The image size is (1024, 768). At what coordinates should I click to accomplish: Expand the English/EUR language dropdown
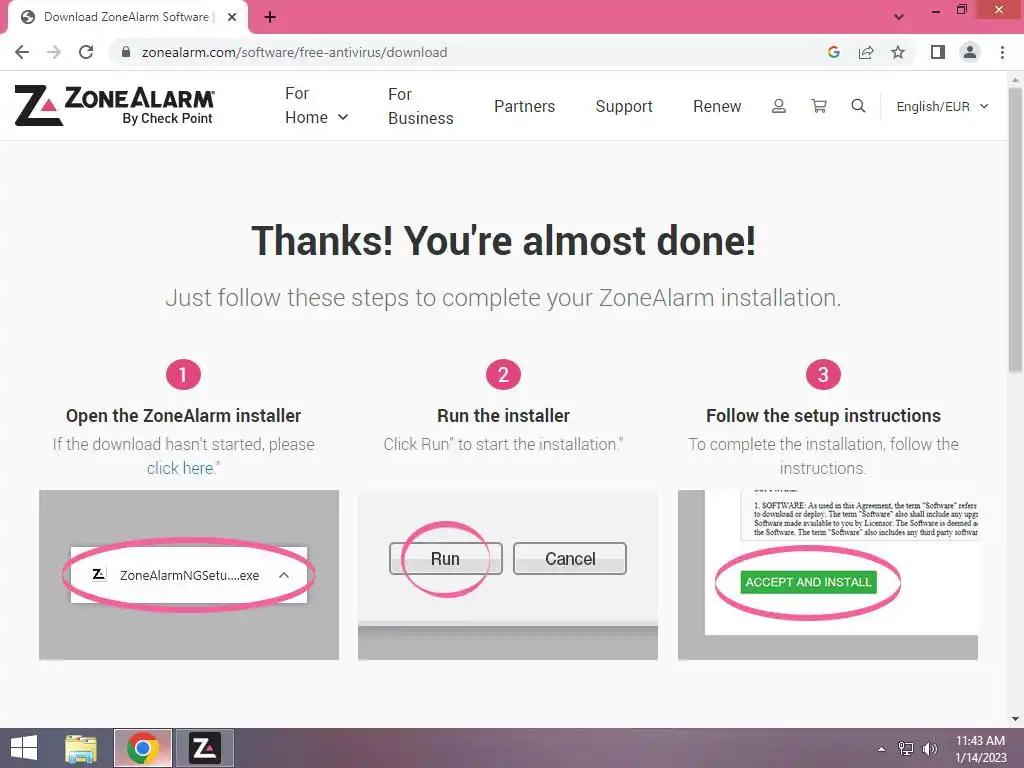point(942,106)
